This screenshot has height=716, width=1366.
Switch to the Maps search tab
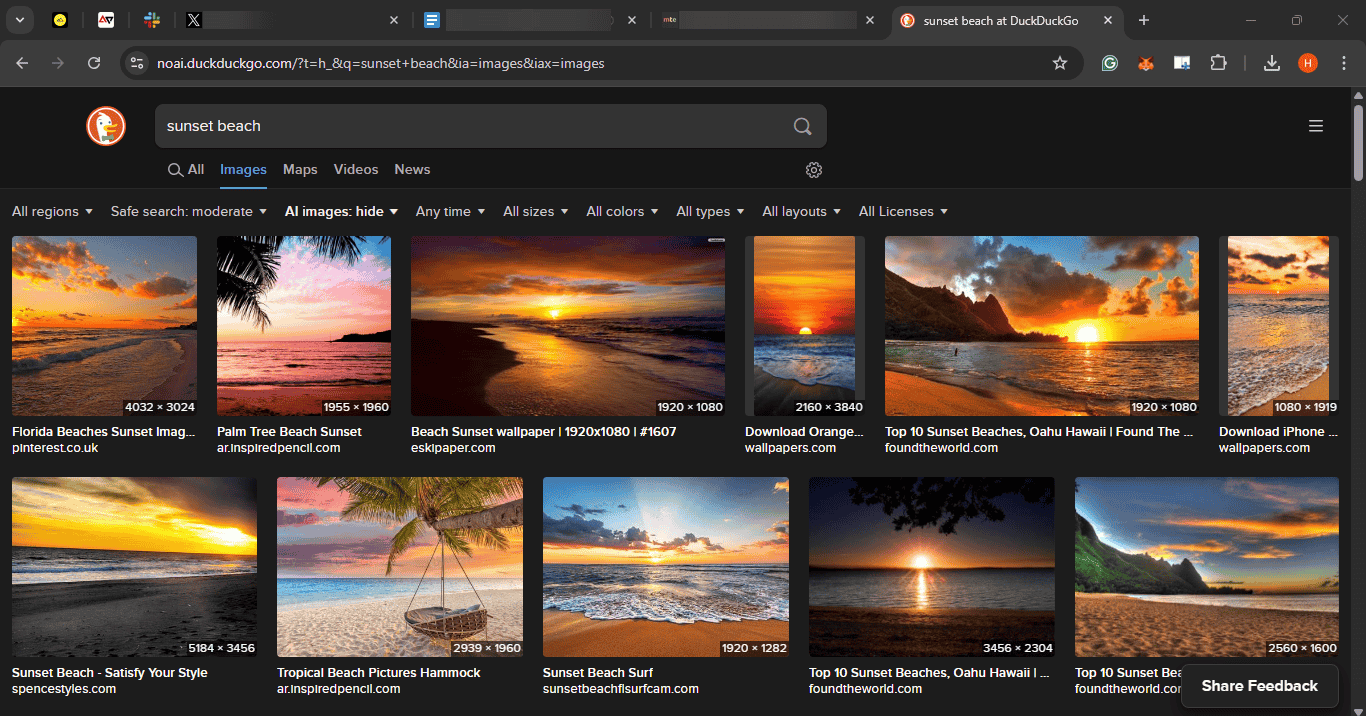[x=300, y=170]
